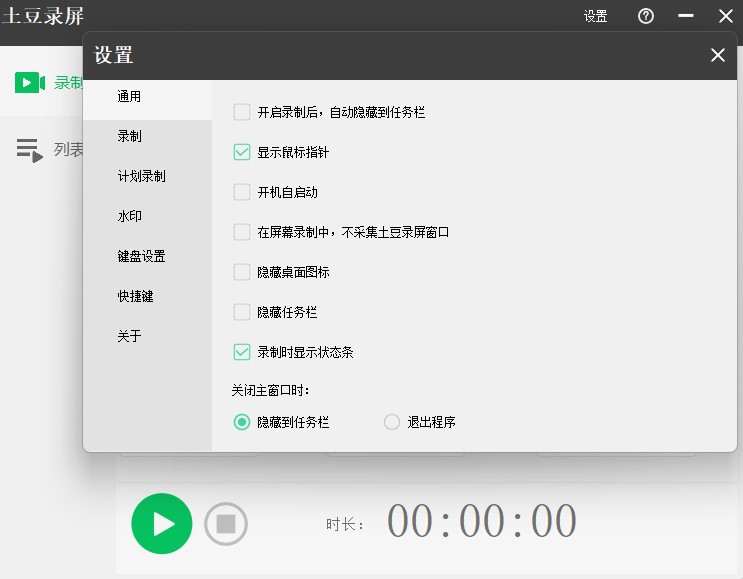Screen dimensions: 743x579
Task: Click the green camera record icon
Action: click(x=30, y=82)
